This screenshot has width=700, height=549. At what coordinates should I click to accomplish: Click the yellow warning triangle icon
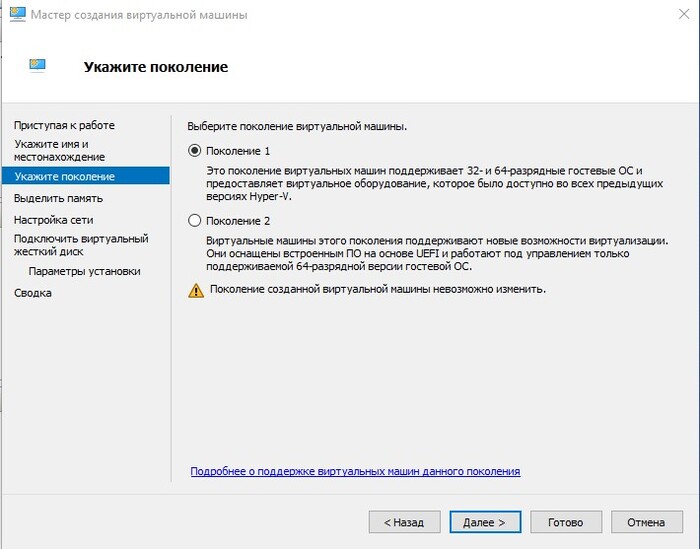tap(196, 290)
